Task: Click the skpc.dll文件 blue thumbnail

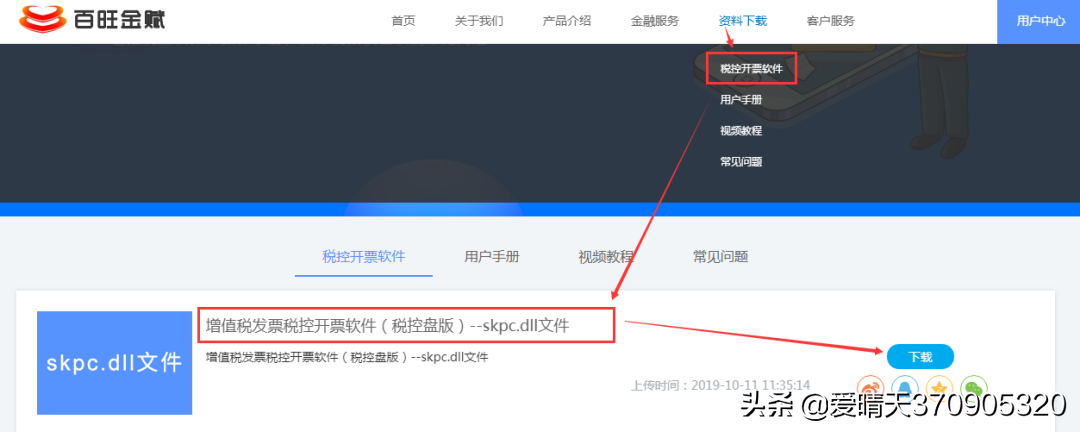Action: (x=114, y=362)
